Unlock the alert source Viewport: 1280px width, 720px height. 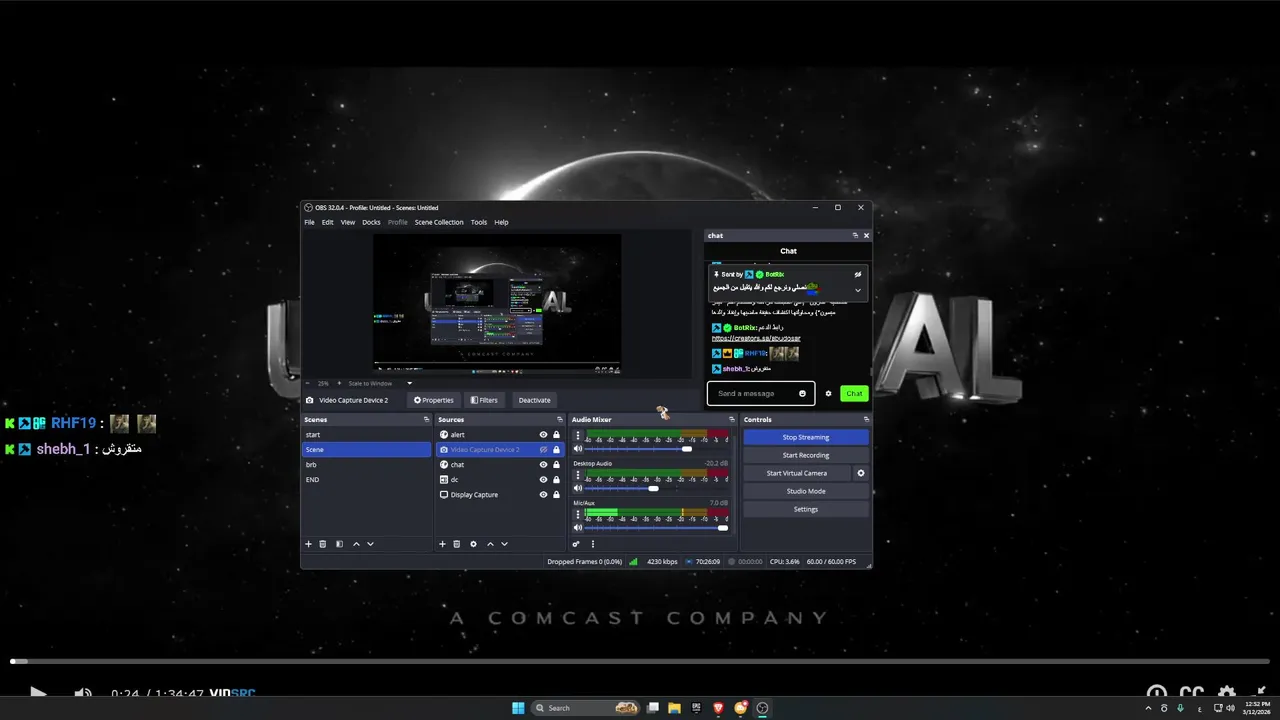tap(556, 435)
